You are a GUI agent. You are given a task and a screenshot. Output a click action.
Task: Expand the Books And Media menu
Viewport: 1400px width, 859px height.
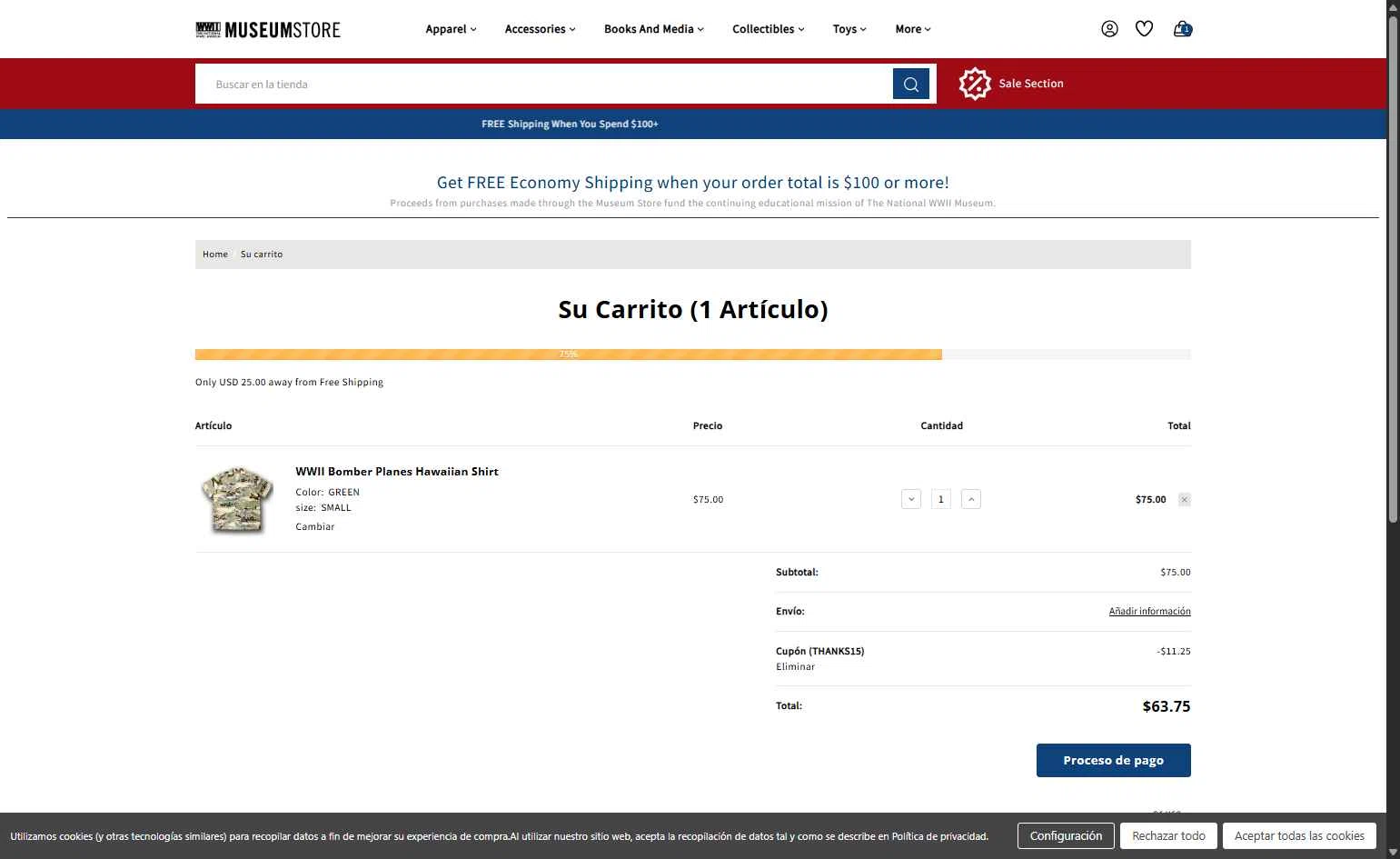654,29
